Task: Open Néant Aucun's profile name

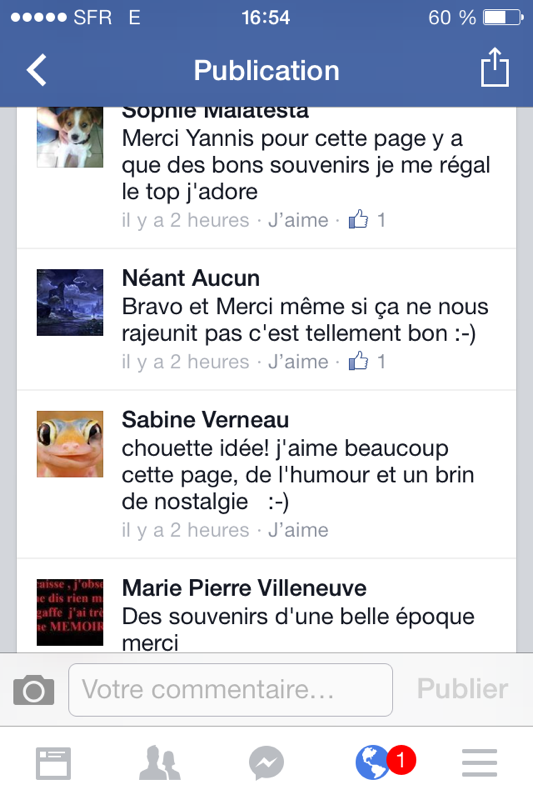Action: click(x=191, y=279)
